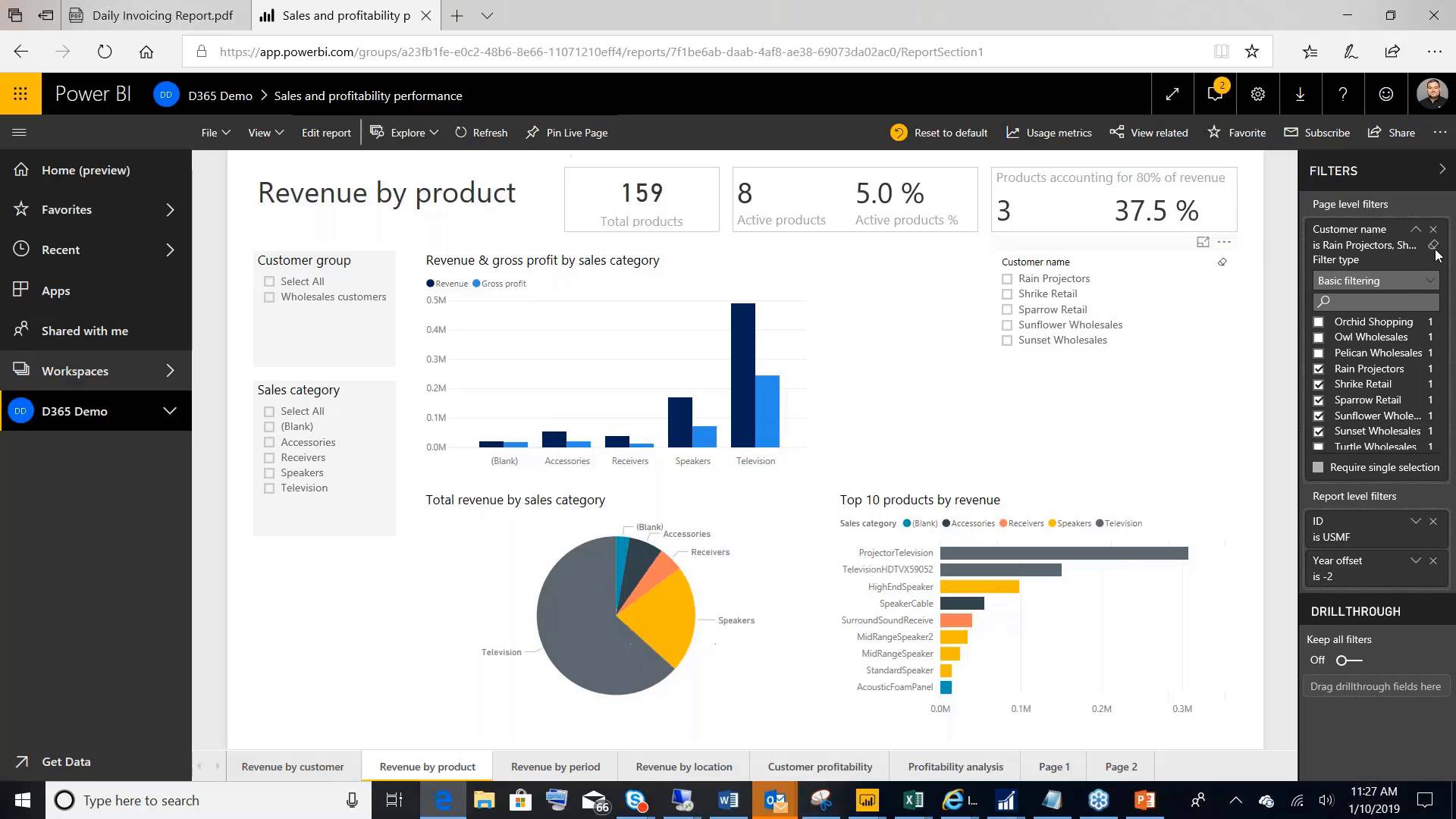This screenshot has height=819, width=1456.
Task: Open Power BI full screen mode
Action: pos(1172,94)
